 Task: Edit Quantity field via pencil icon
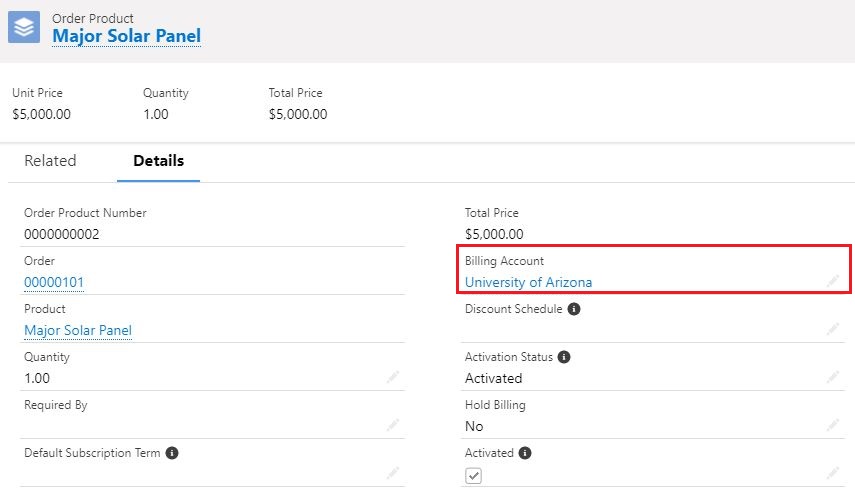(393, 377)
